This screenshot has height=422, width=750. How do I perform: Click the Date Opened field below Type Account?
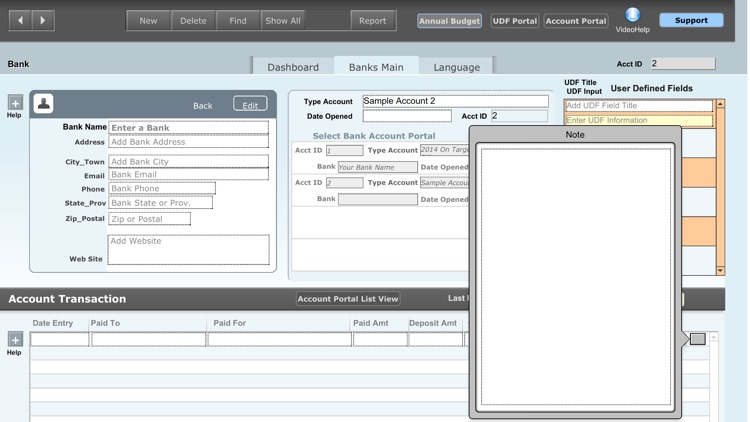pyautogui.click(x=407, y=116)
